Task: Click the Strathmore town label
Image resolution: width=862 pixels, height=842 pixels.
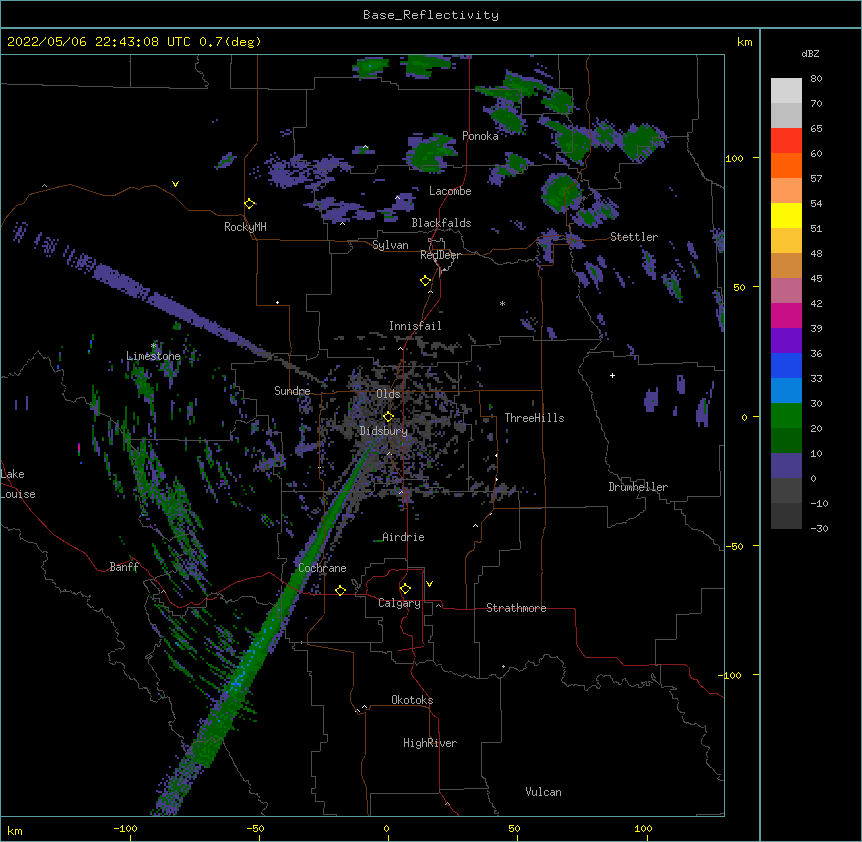Action: pos(516,608)
